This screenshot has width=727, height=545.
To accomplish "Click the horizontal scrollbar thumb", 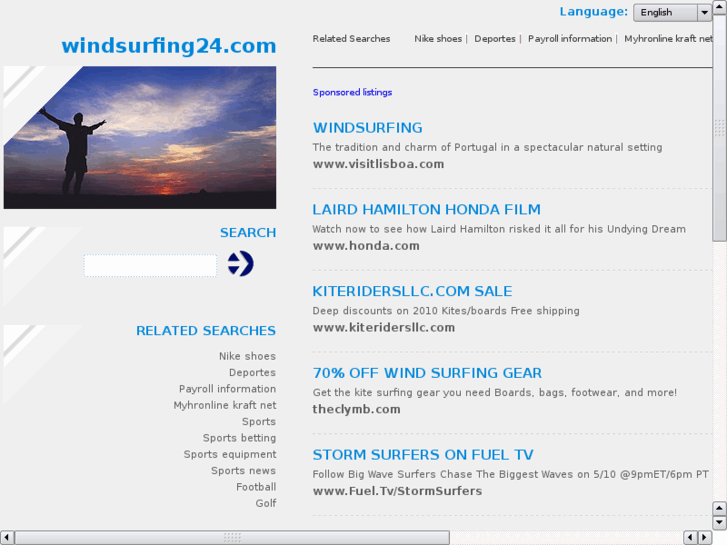I will (x=232, y=538).
